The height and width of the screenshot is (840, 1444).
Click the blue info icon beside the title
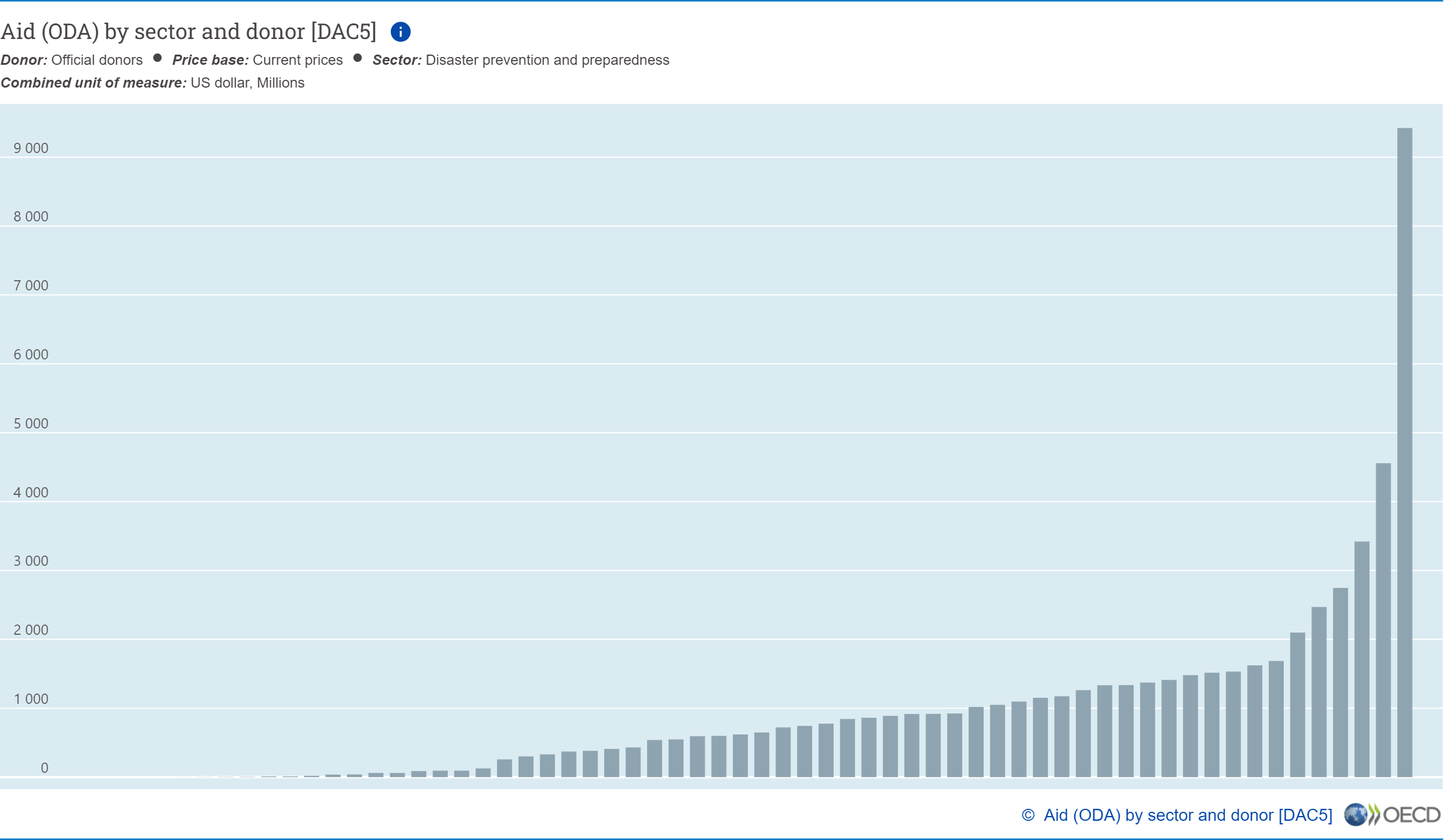click(x=400, y=32)
